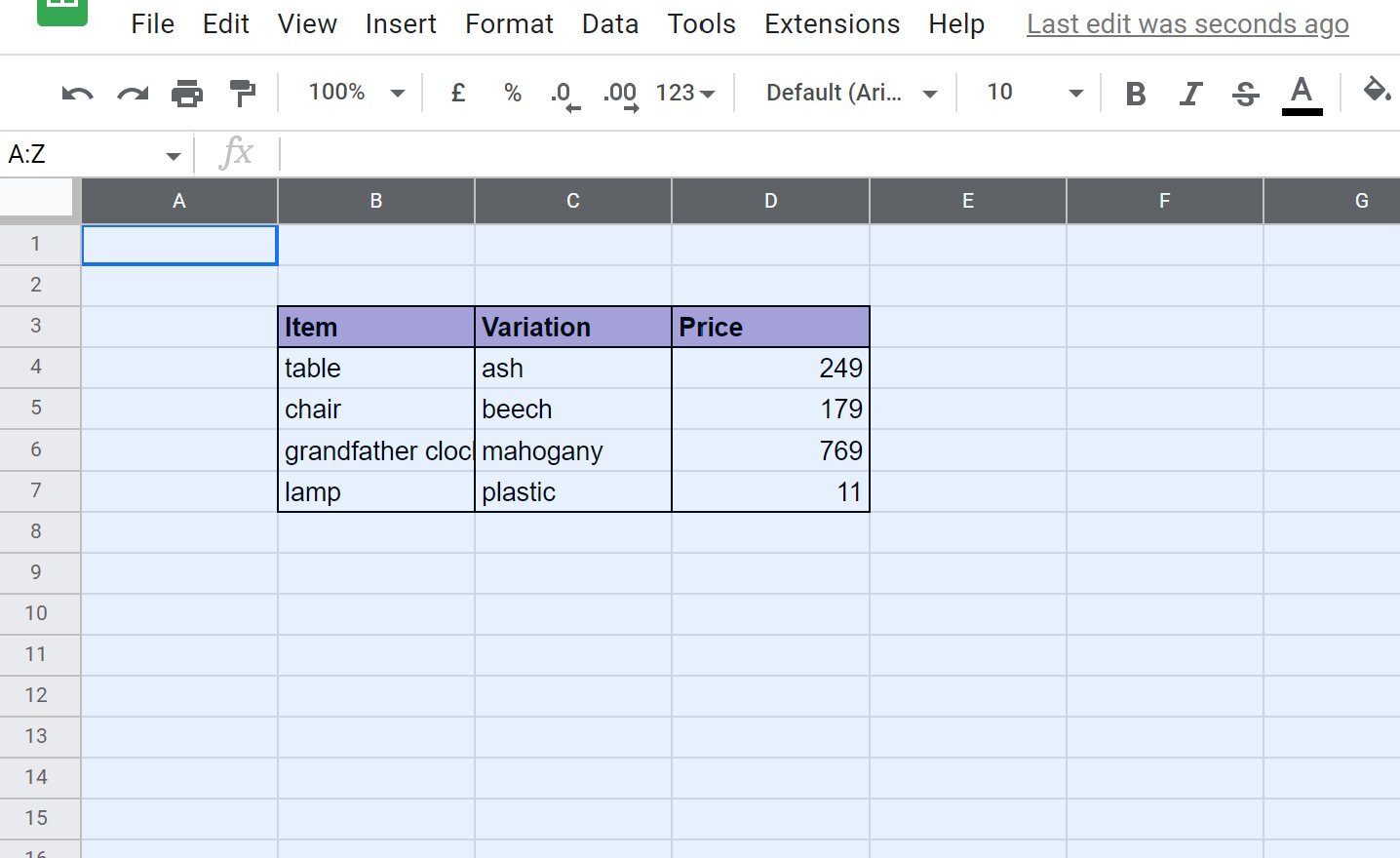Format selection as percent
Viewport: 1400px width, 858px height.
tap(512, 93)
